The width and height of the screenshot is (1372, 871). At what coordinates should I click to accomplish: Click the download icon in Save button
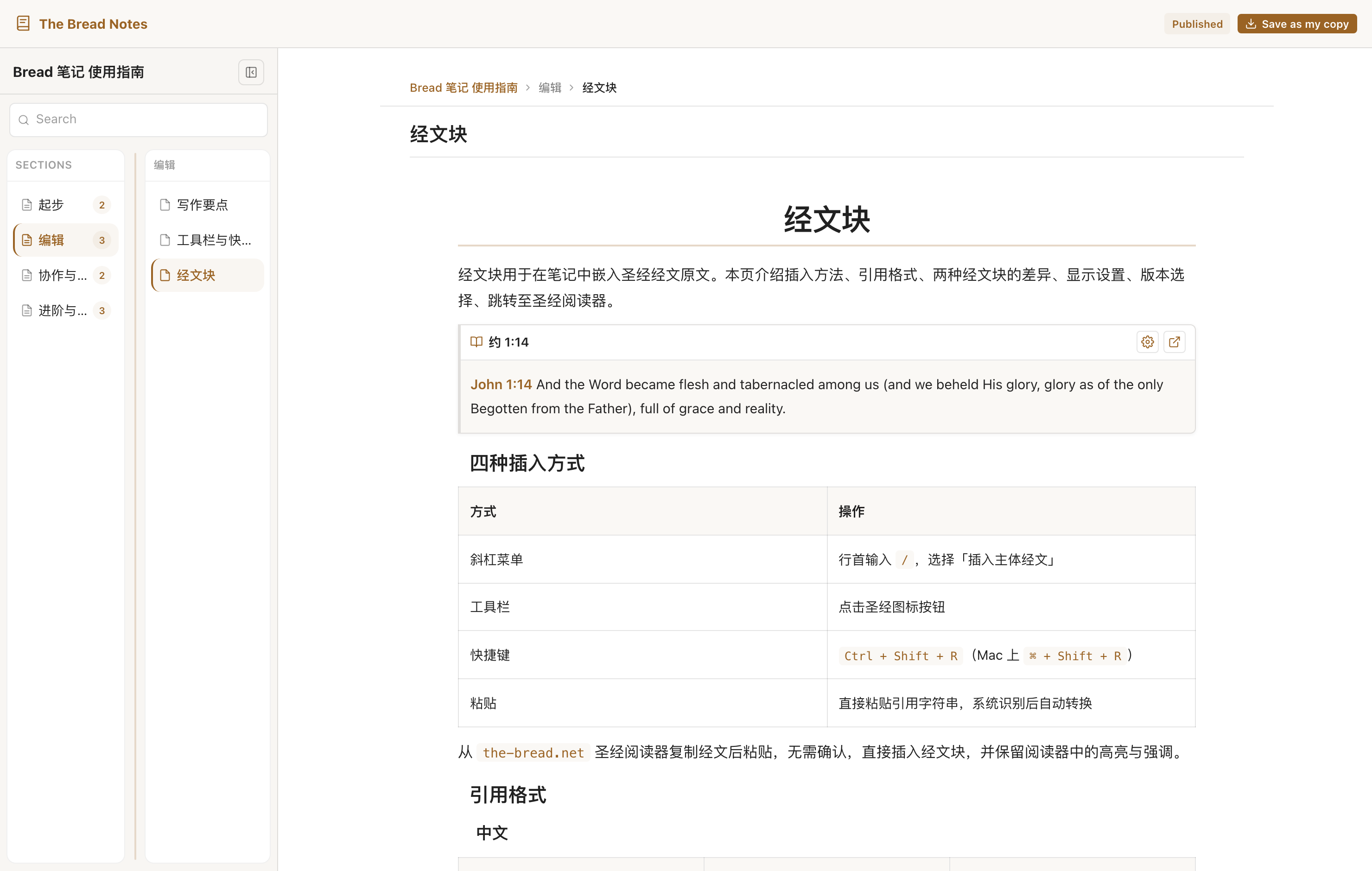1251,24
